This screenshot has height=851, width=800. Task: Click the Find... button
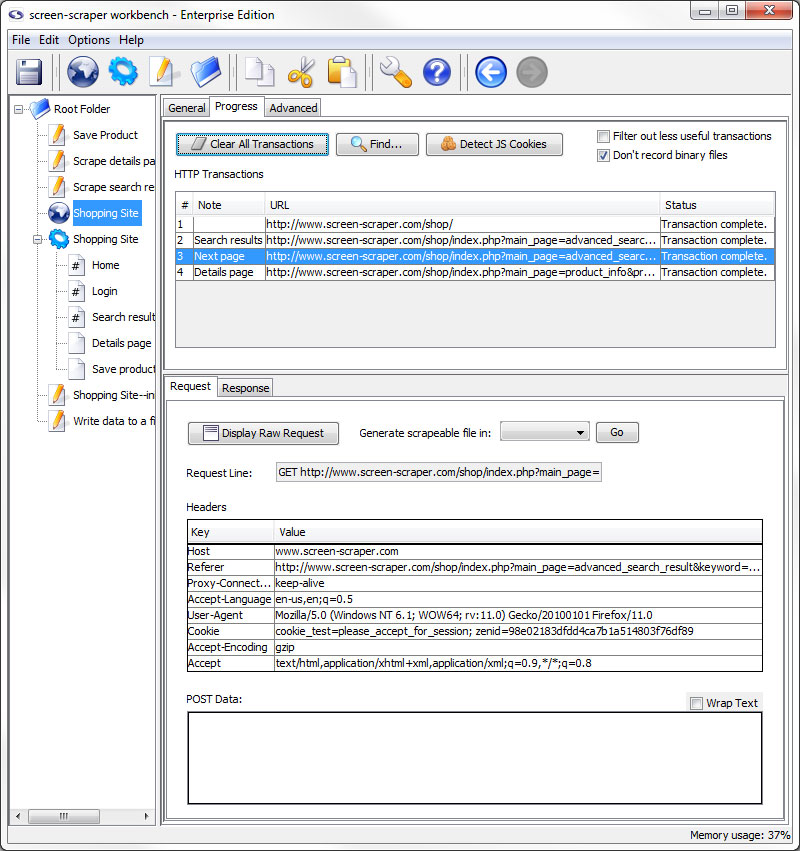click(x=377, y=144)
